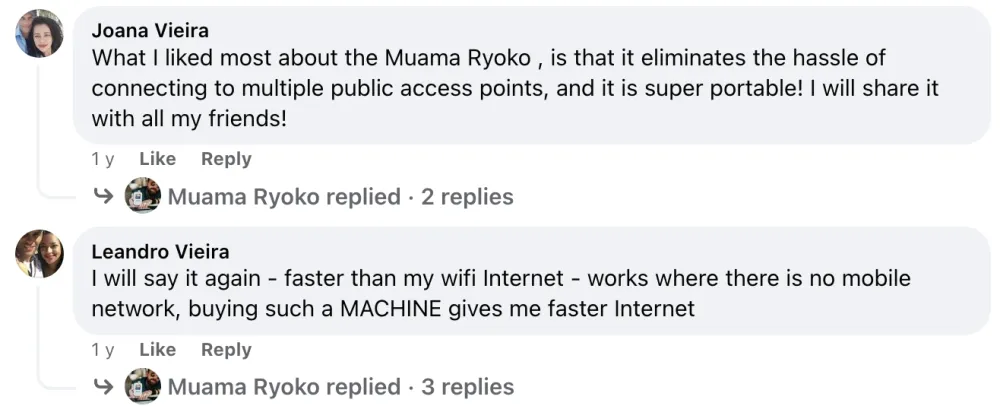
Task: Reply to Leandro Vieira's comment
Action: point(226,350)
